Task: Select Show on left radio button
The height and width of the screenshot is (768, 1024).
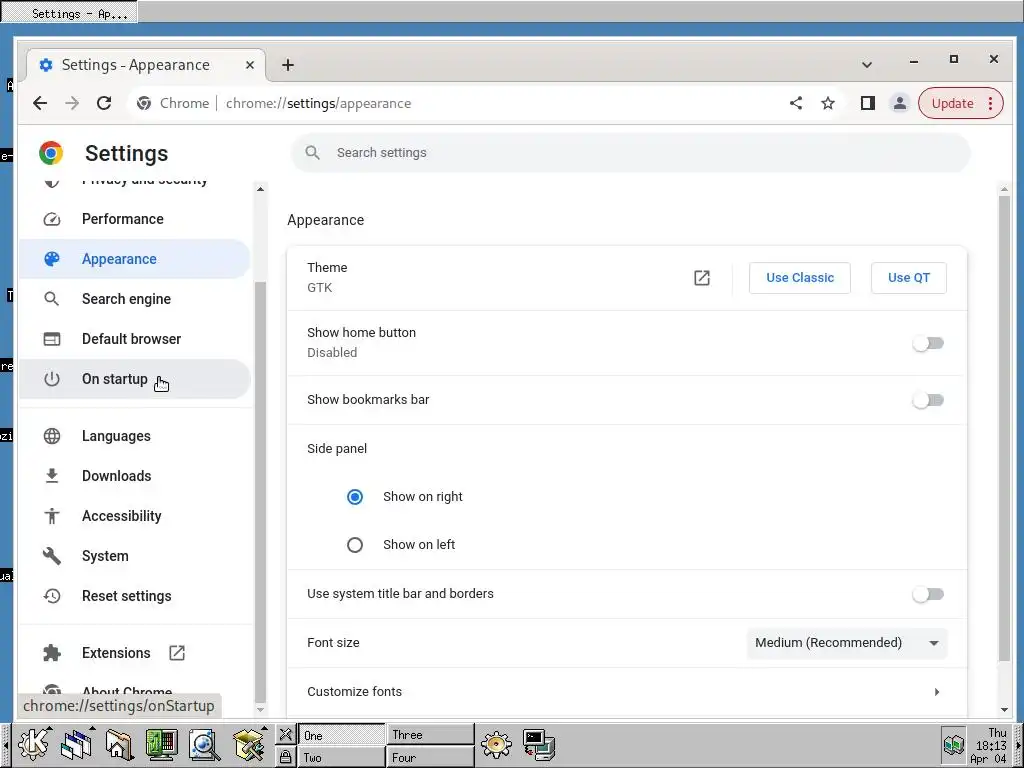Action: (x=355, y=545)
